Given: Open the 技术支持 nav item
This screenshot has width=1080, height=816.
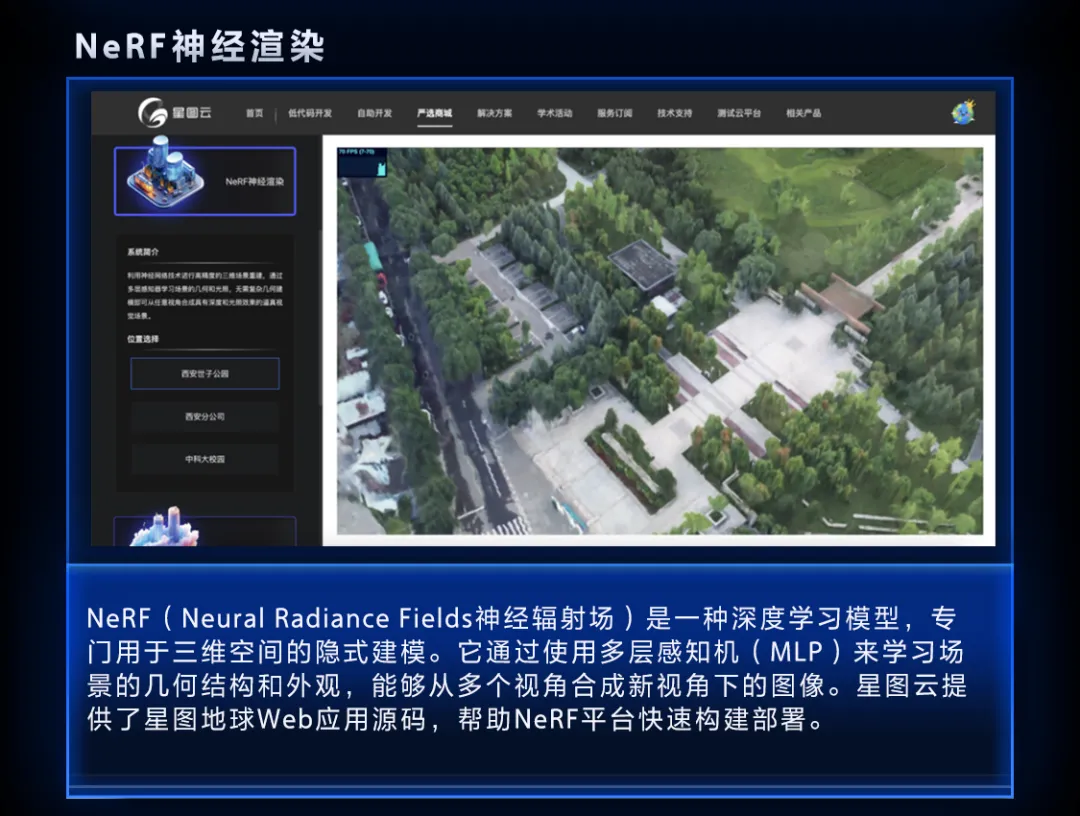Looking at the screenshot, I should [x=674, y=114].
